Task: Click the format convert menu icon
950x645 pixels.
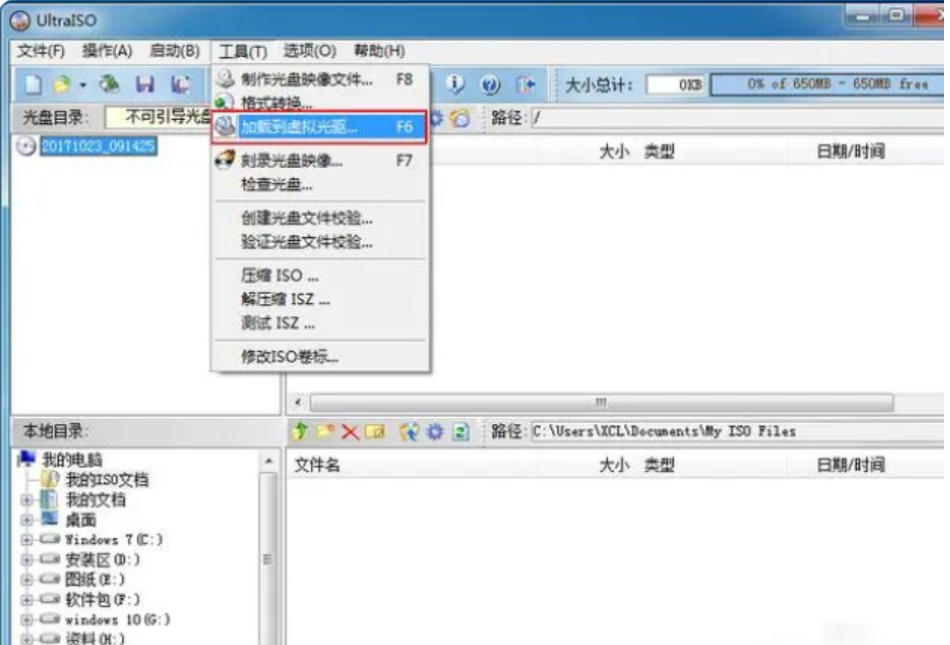Action: pyautogui.click(x=224, y=102)
